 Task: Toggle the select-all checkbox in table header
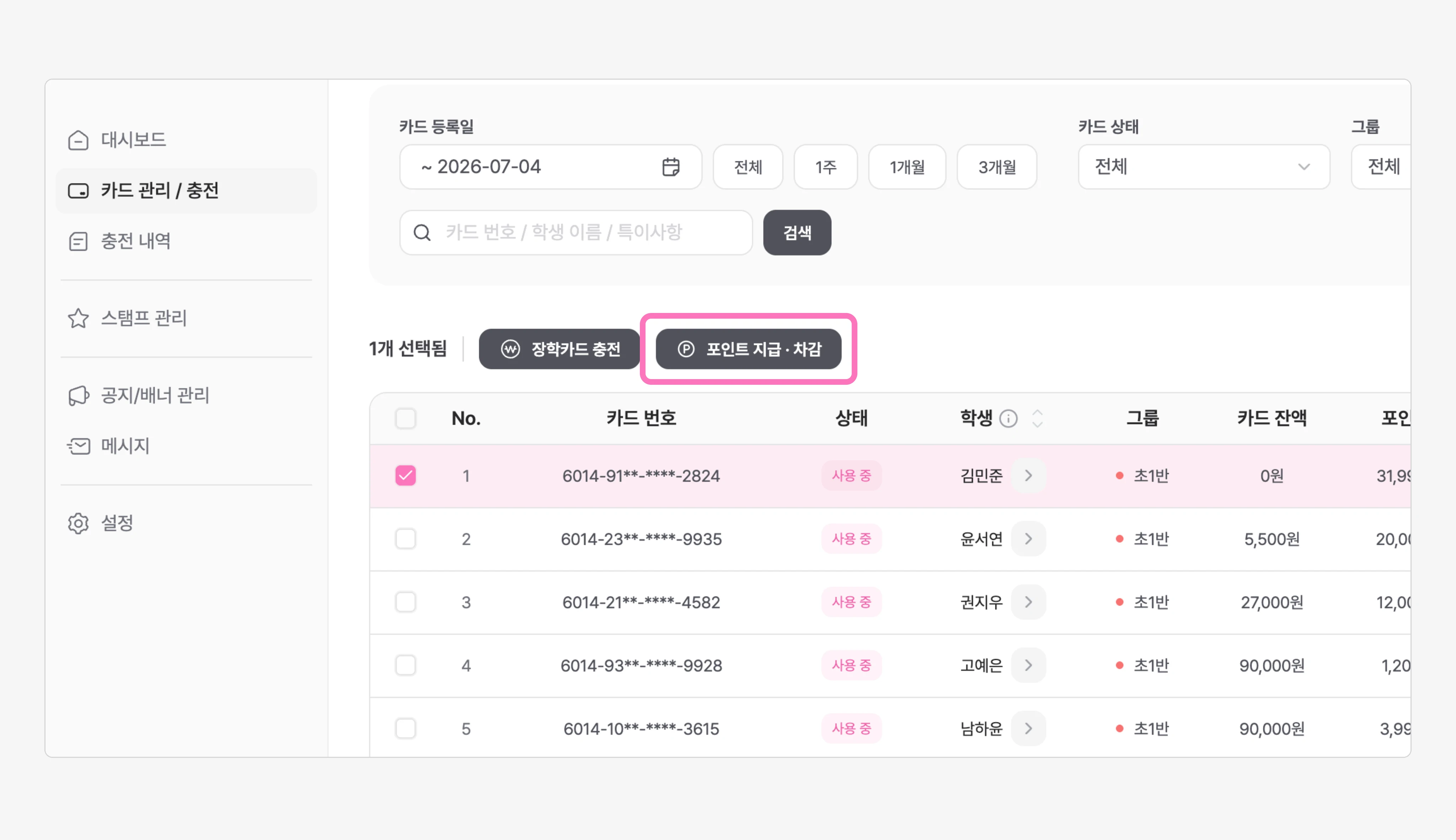coord(405,418)
